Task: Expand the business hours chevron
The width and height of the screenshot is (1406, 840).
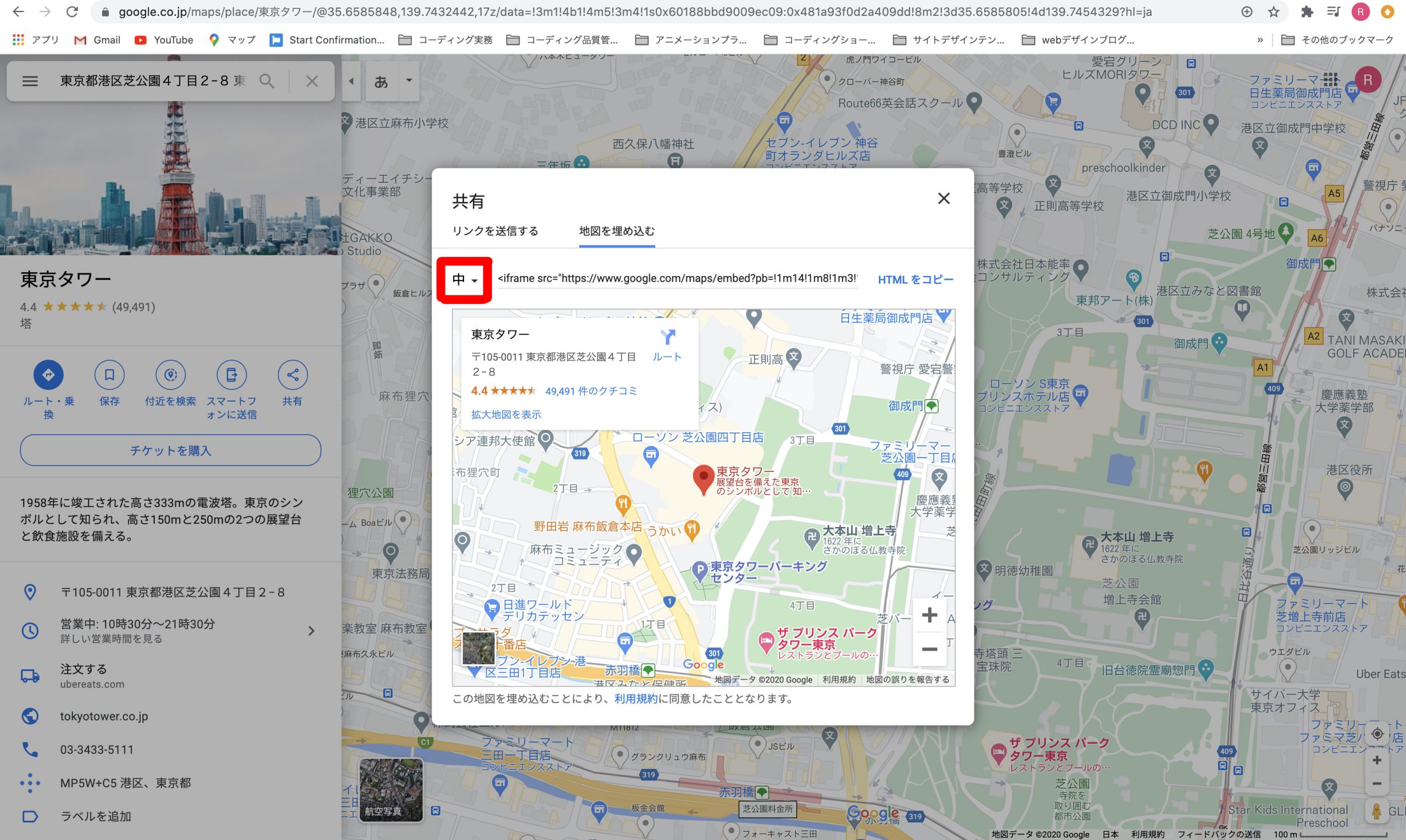Action: (x=311, y=631)
